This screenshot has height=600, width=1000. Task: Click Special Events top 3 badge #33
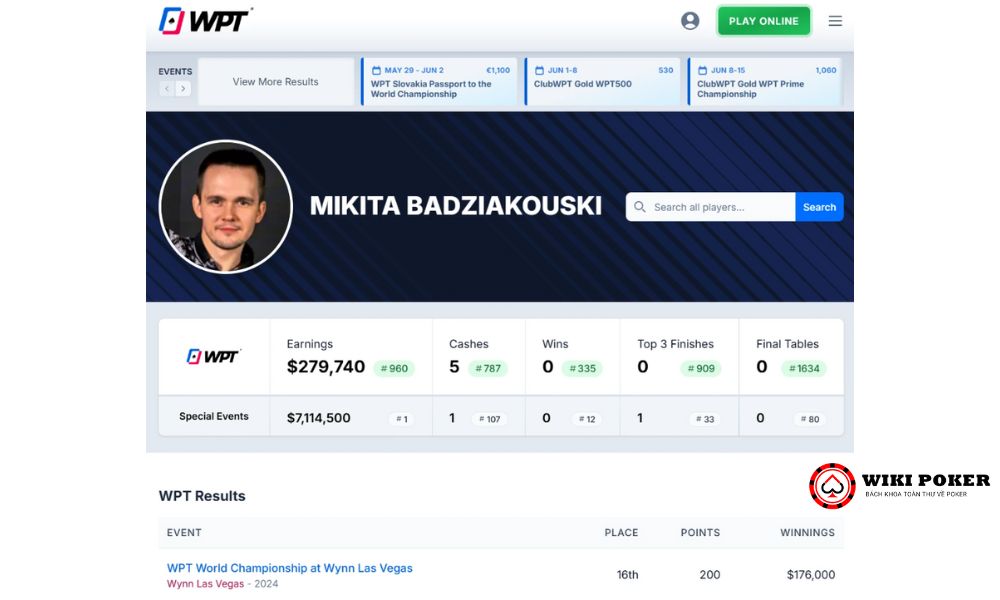pos(705,419)
